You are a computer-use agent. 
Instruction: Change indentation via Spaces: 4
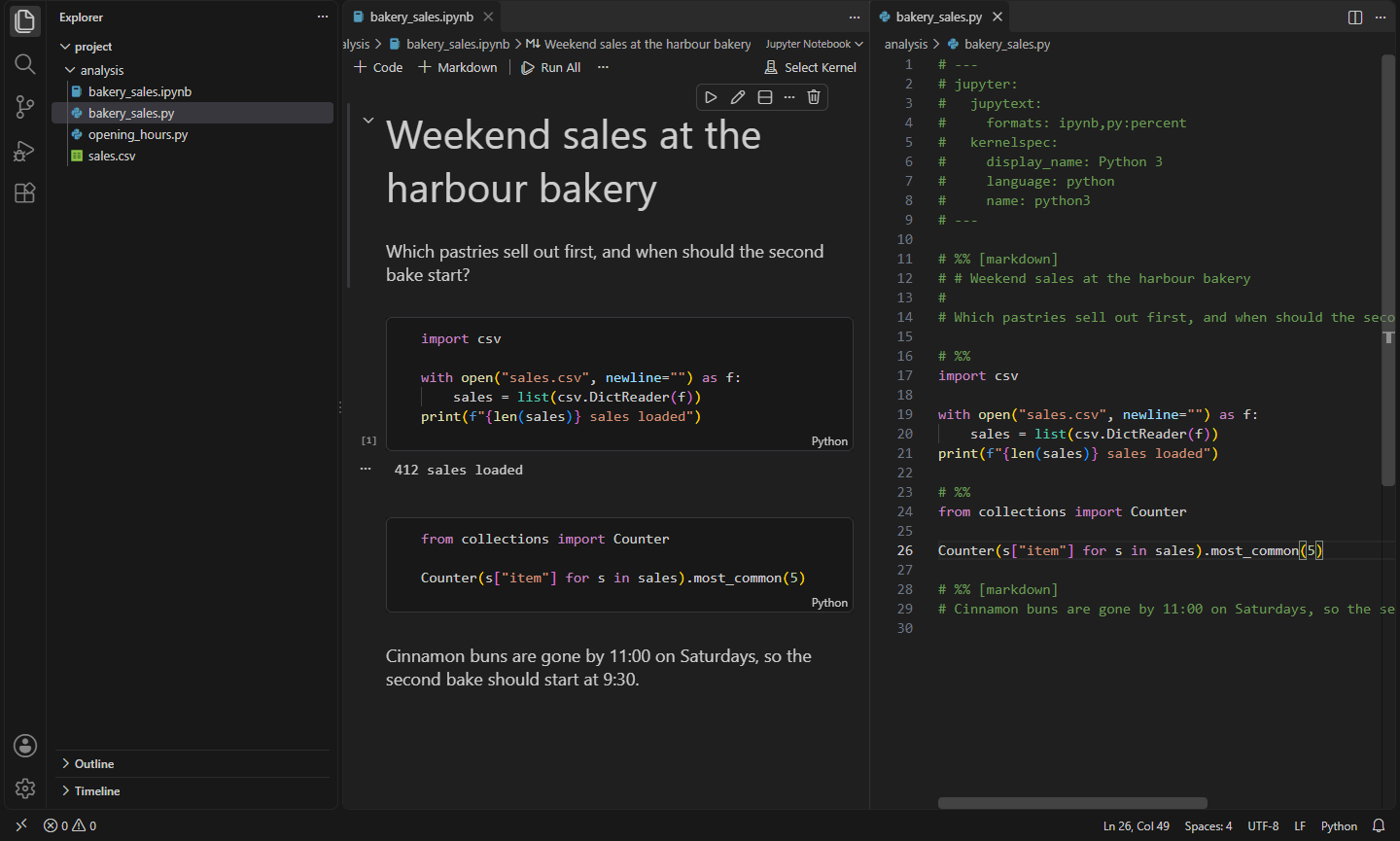click(1208, 825)
